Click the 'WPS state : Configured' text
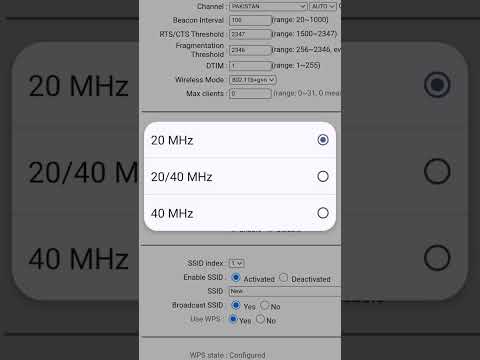The width and height of the screenshot is (480, 360). (x=228, y=355)
